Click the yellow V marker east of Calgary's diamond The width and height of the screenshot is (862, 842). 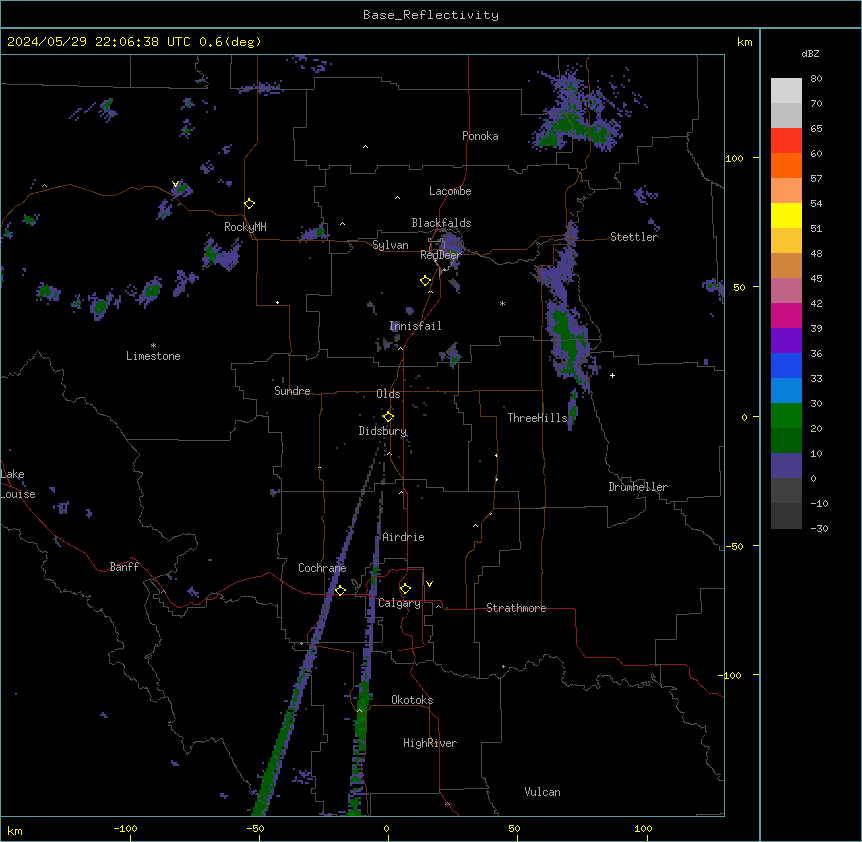tap(429, 584)
